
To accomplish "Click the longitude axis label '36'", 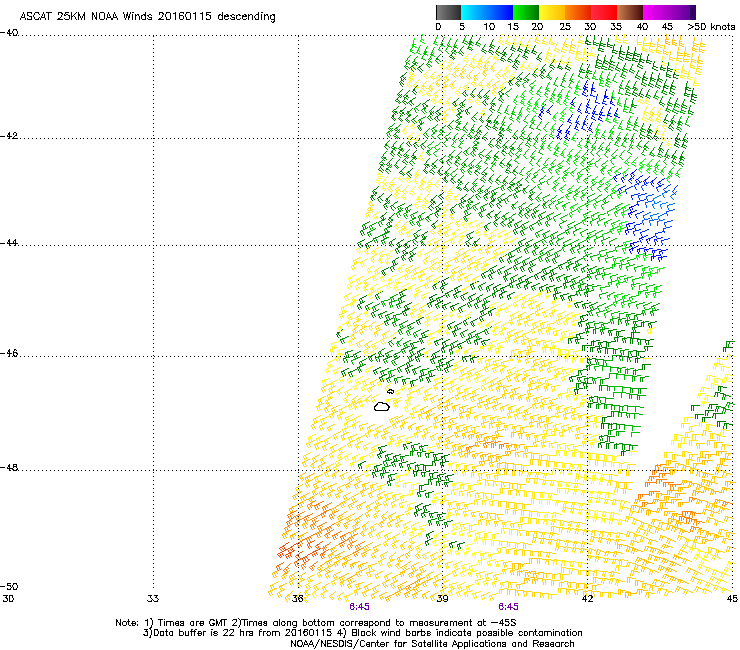I will (x=298, y=599).
